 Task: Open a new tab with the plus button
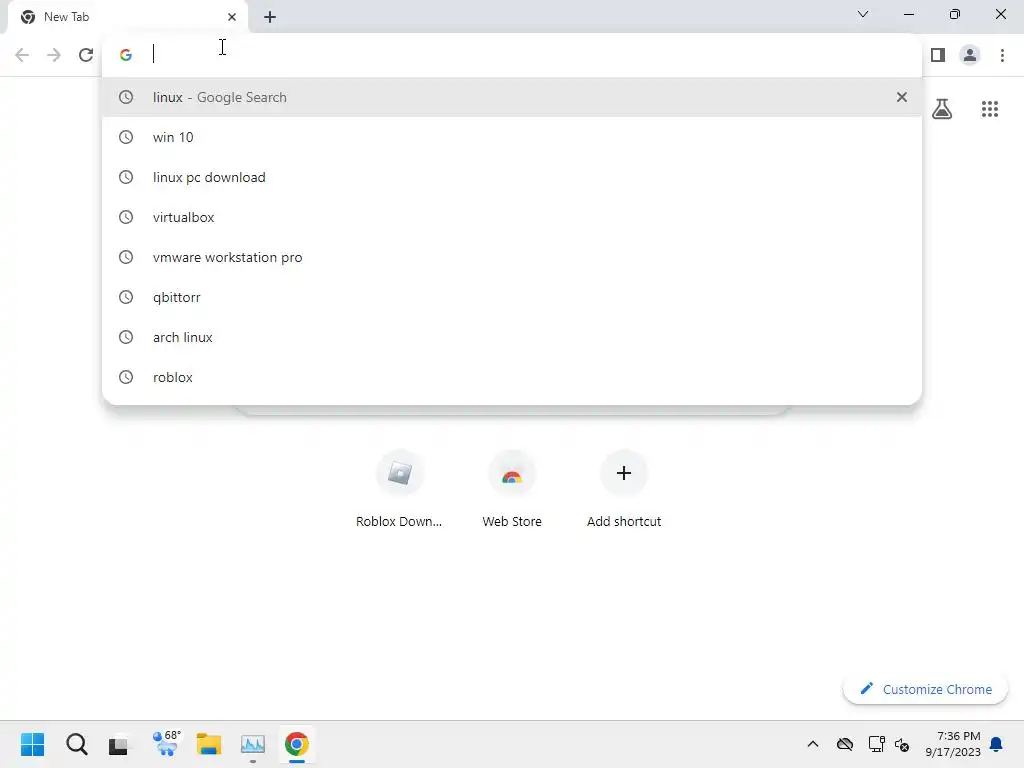pyautogui.click(x=270, y=17)
